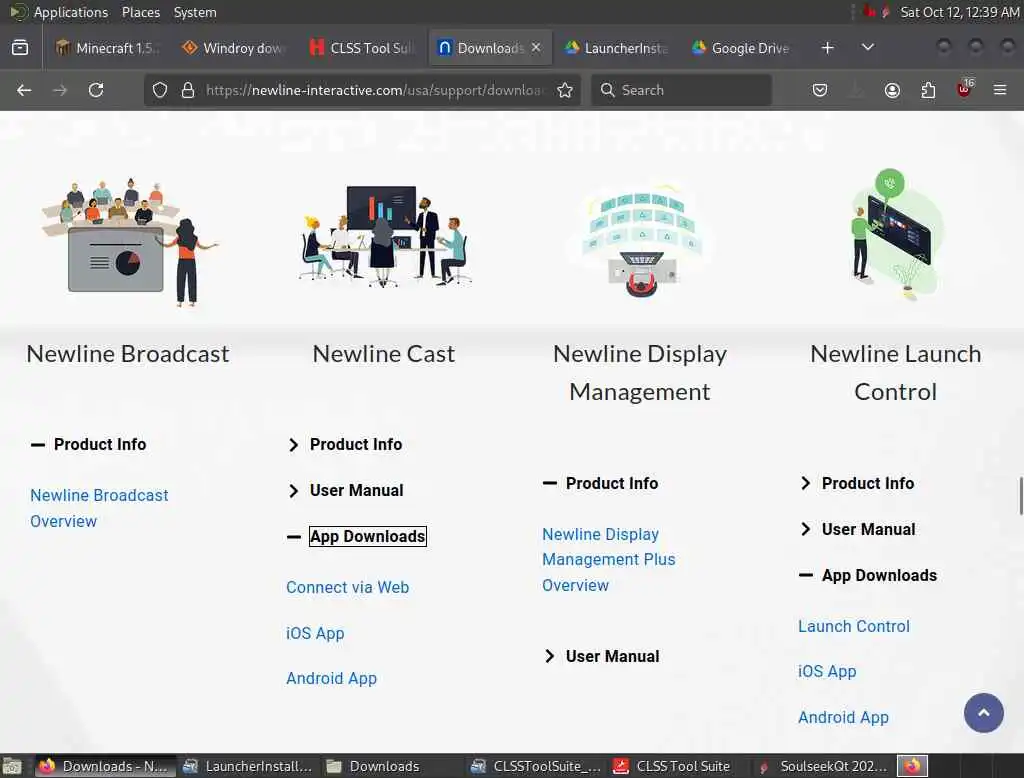This screenshot has width=1024, height=778.
Task: Click the page vertical scrollbar thumb
Action: tap(1020, 496)
